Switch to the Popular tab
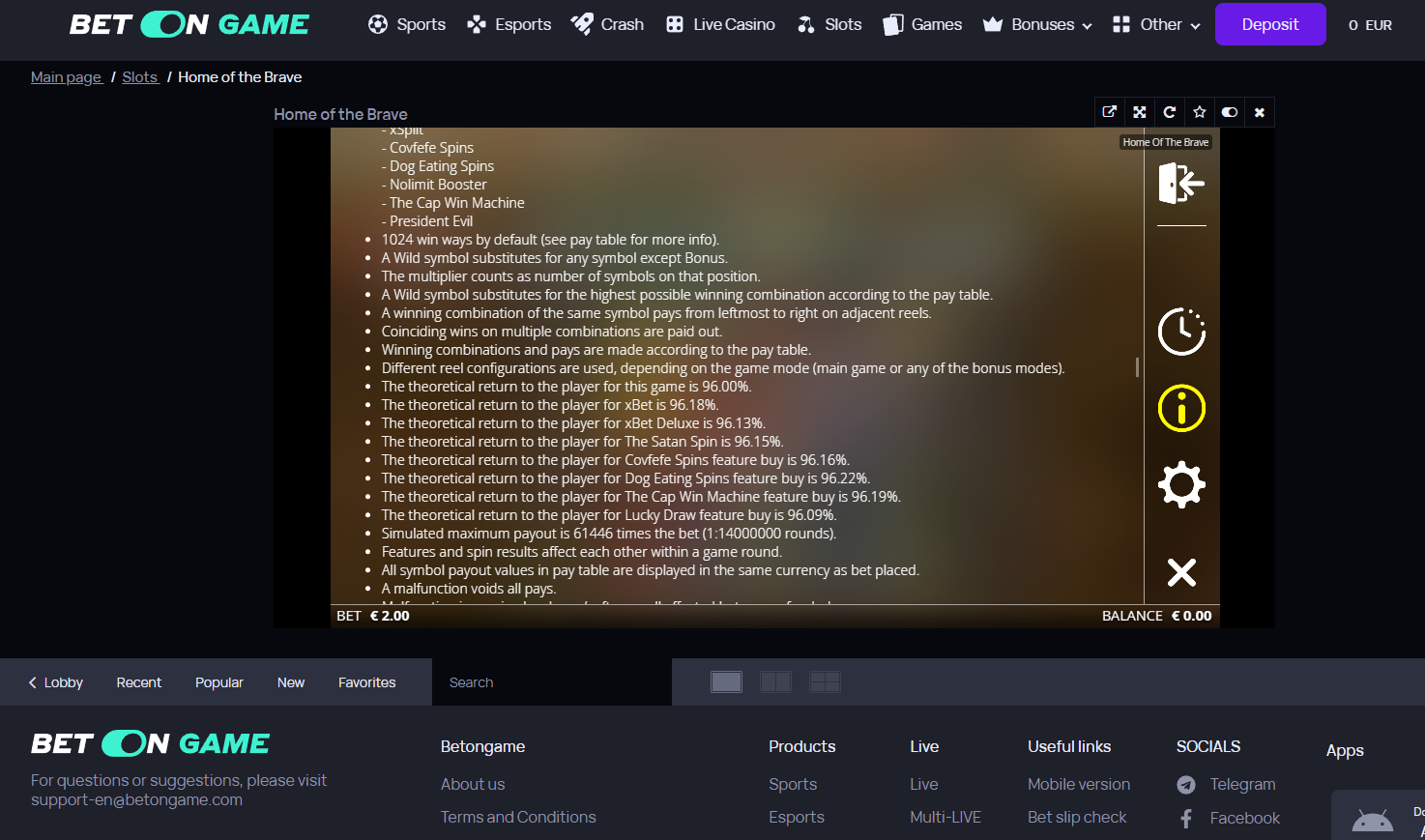The image size is (1425, 840). [219, 682]
